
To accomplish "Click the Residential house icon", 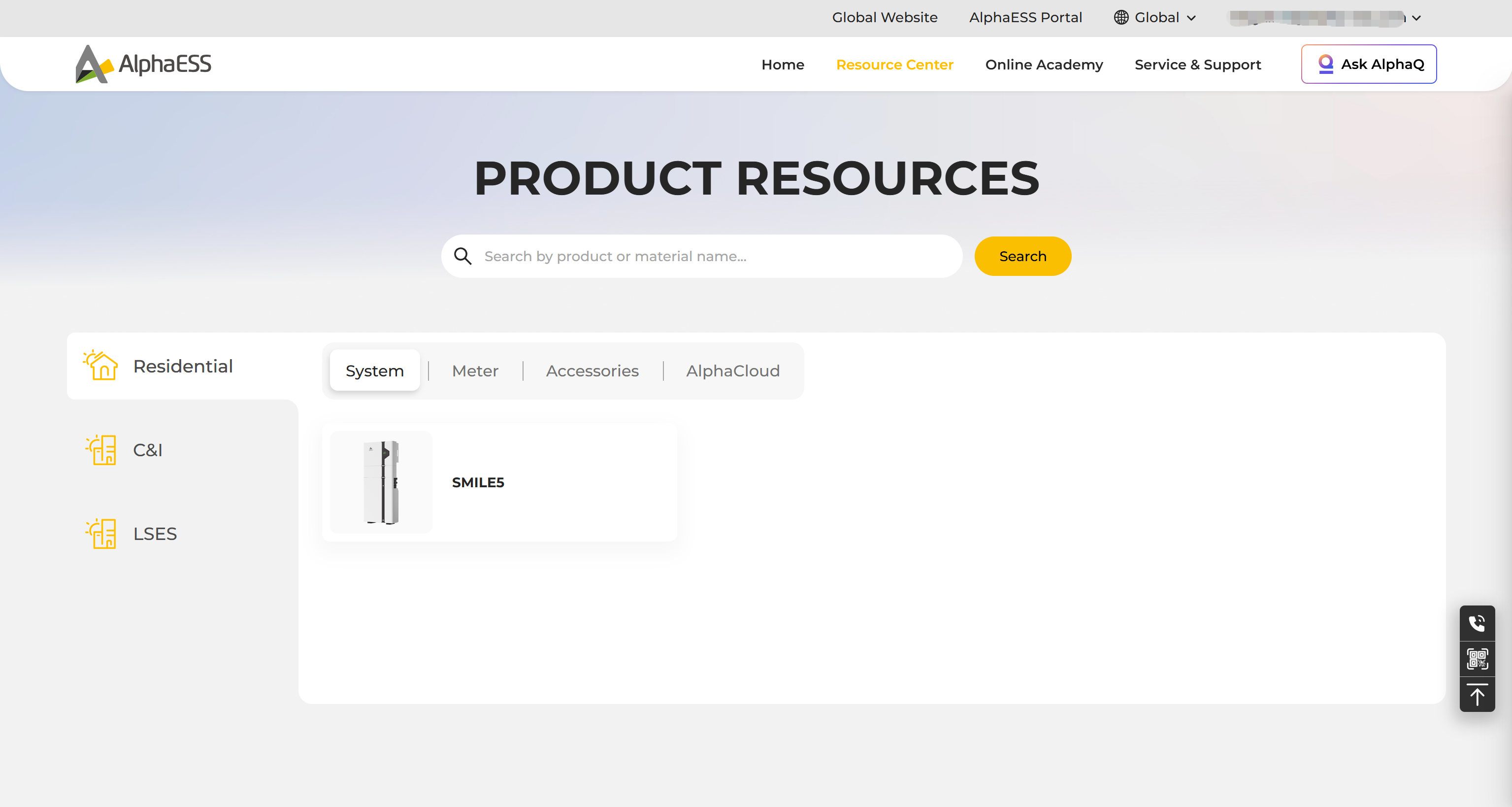I will click(101, 366).
